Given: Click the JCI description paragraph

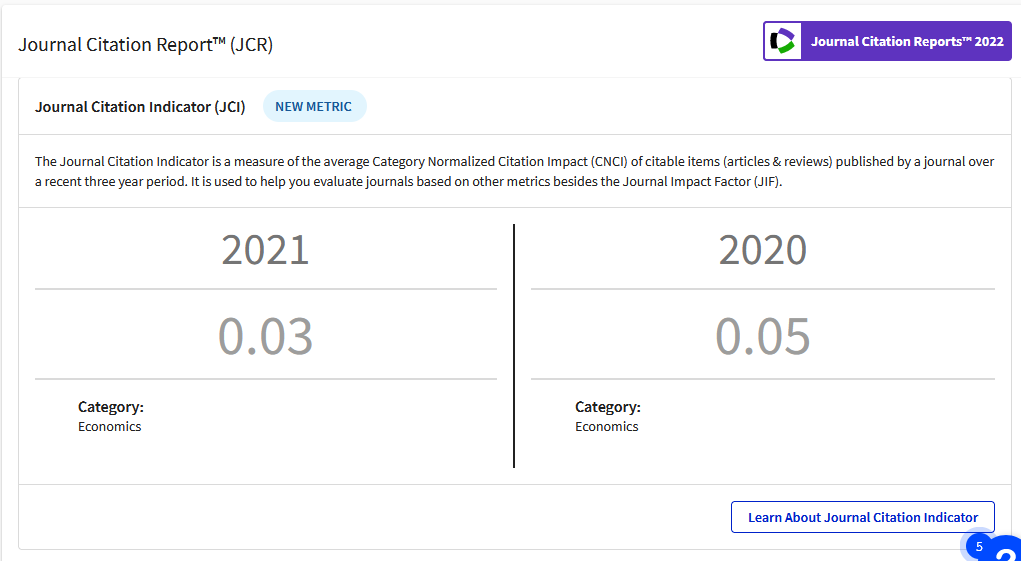Looking at the screenshot, I should [514, 172].
